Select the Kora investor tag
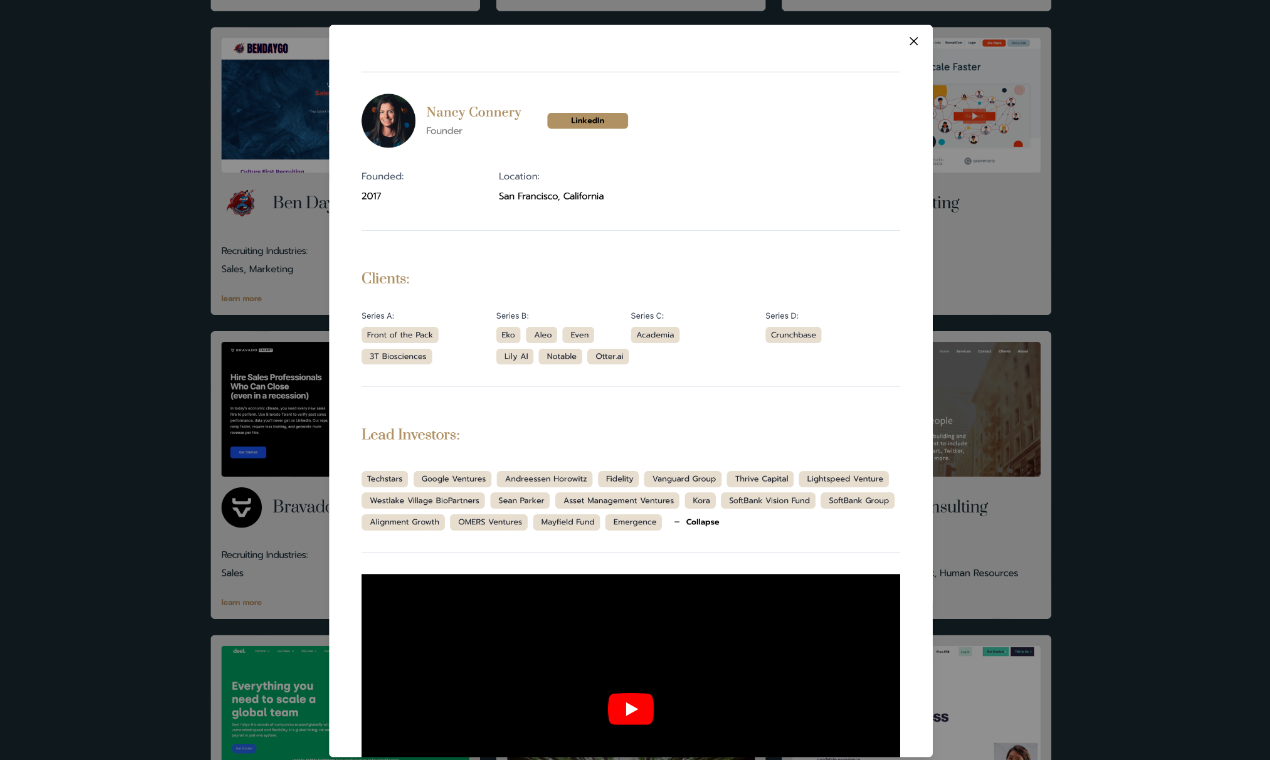1270x760 pixels. pos(700,500)
